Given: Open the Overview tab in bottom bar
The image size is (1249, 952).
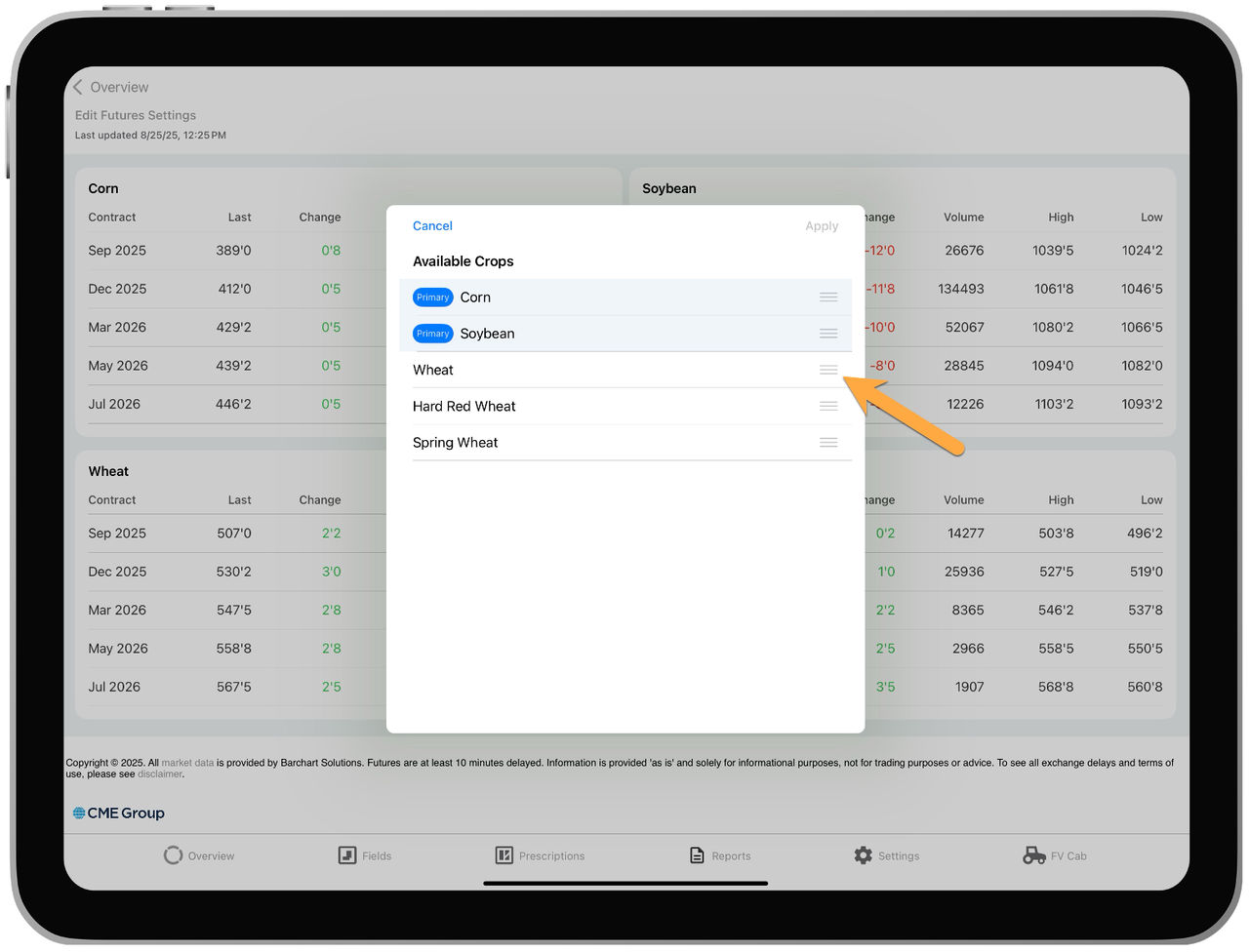Looking at the screenshot, I should [199, 855].
